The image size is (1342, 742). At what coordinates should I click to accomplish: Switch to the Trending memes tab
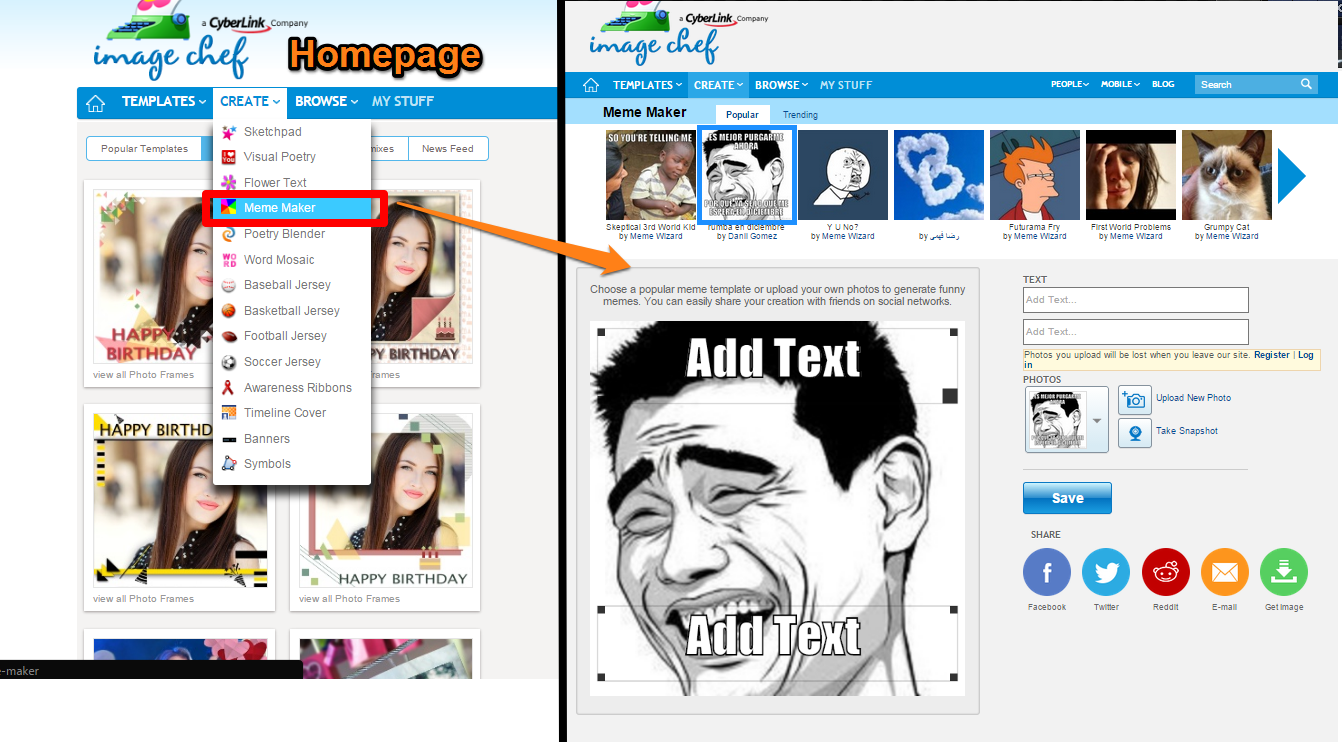[x=800, y=115]
